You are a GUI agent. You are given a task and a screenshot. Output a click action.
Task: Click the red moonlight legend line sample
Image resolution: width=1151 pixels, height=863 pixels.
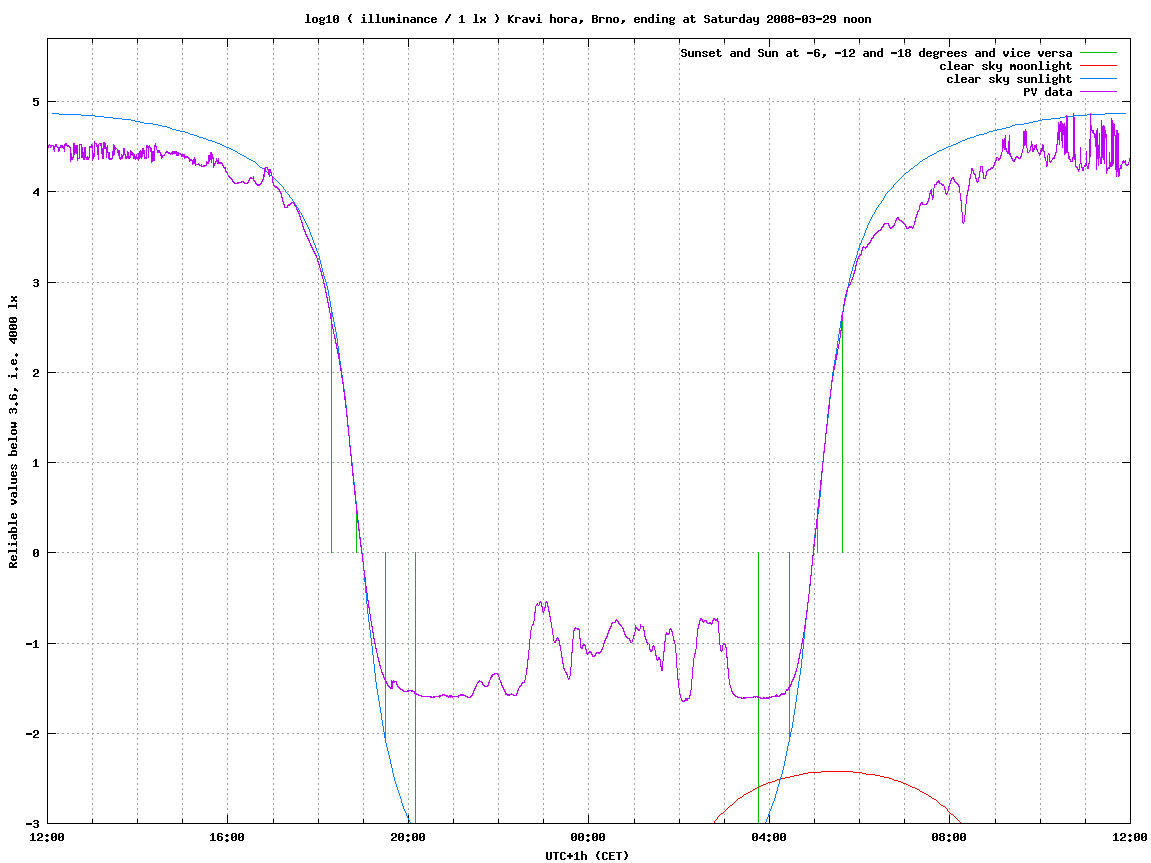1098,66
